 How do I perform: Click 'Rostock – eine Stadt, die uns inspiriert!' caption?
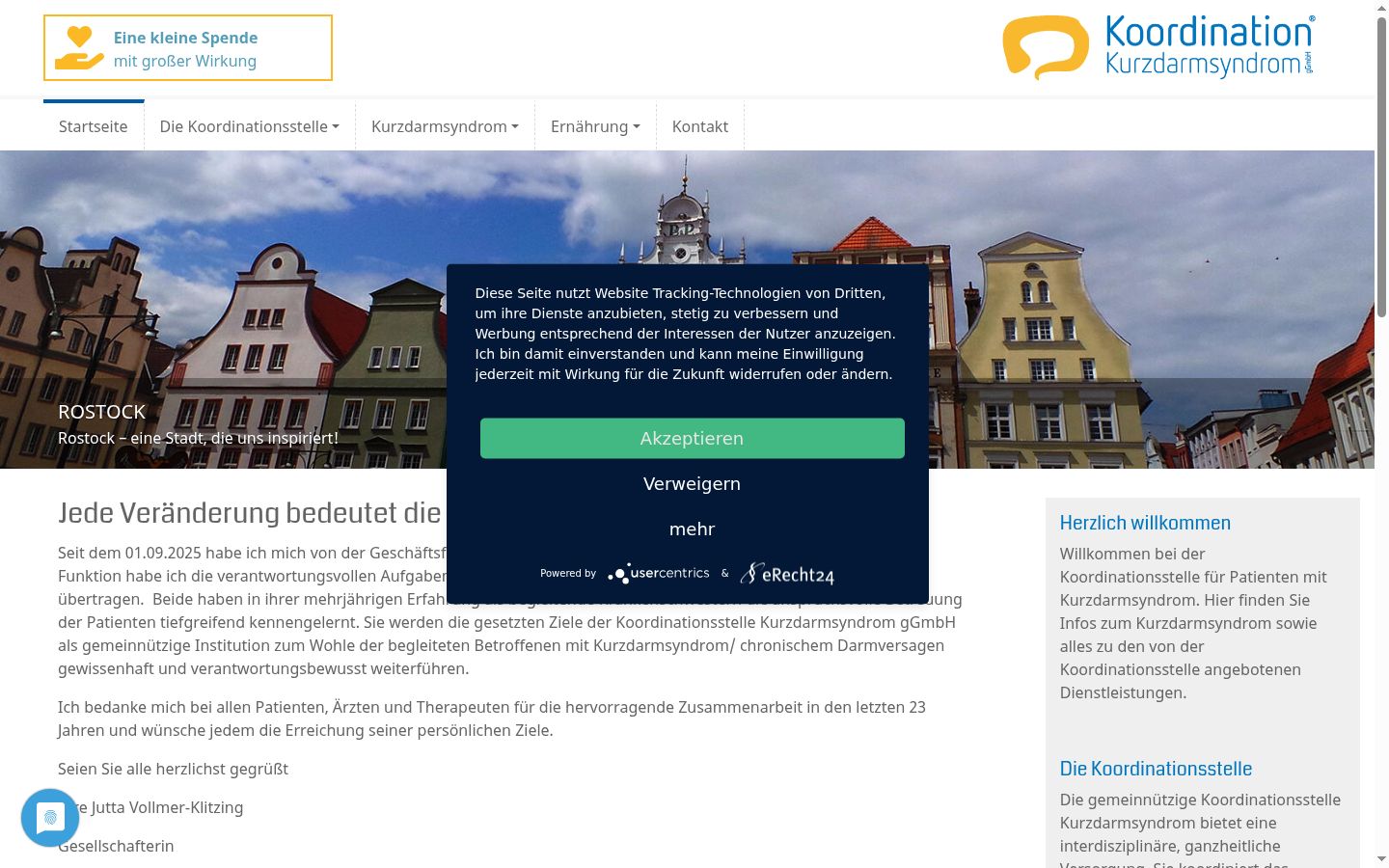pyautogui.click(x=198, y=438)
